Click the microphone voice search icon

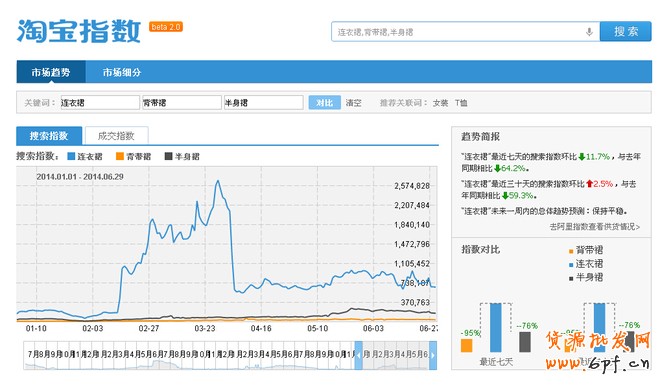(589, 32)
